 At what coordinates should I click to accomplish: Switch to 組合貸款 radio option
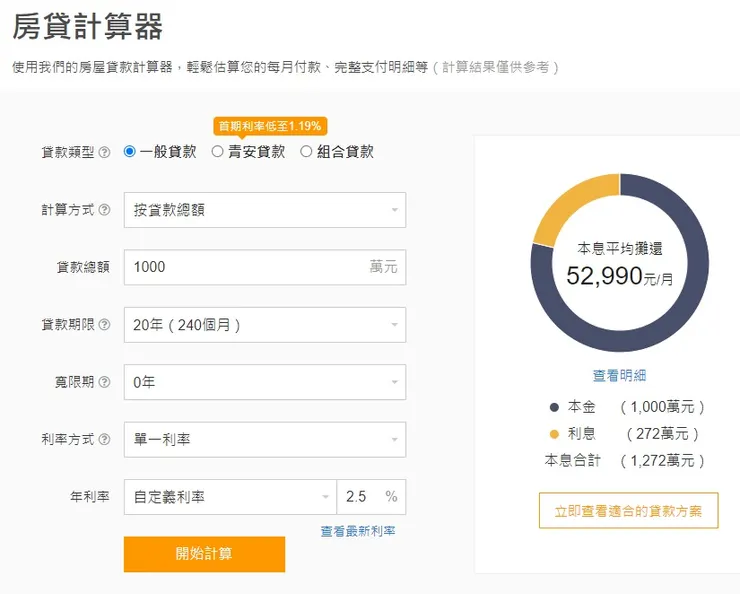[306, 152]
